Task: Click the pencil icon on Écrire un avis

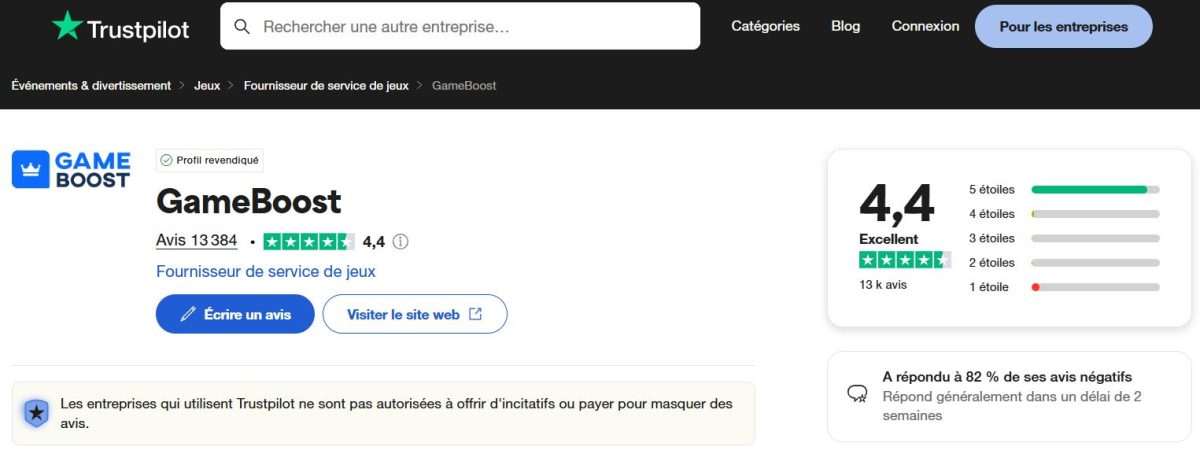Action: click(x=188, y=314)
